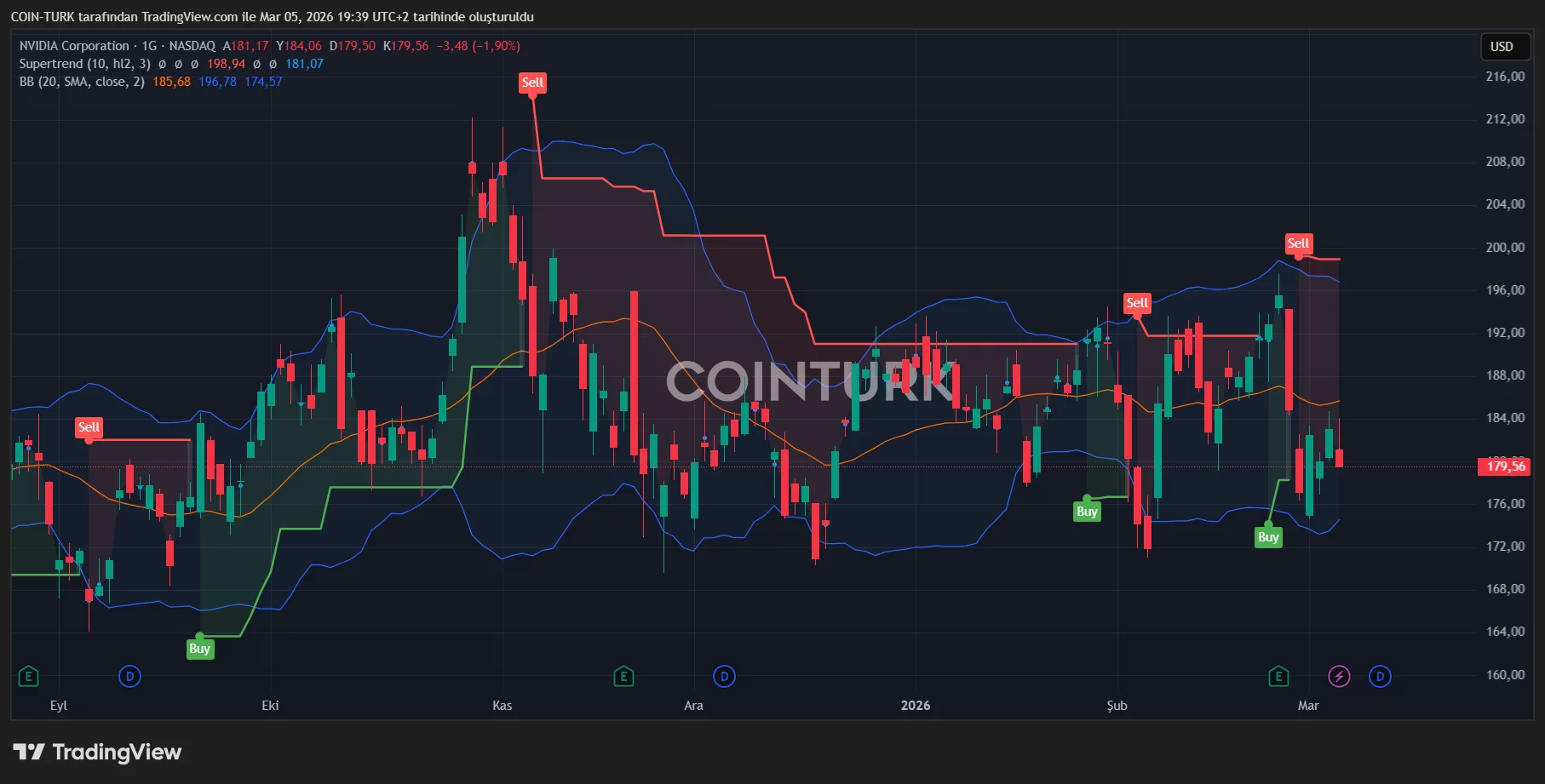Click the earnings icon just before Ara

[x=623, y=677]
